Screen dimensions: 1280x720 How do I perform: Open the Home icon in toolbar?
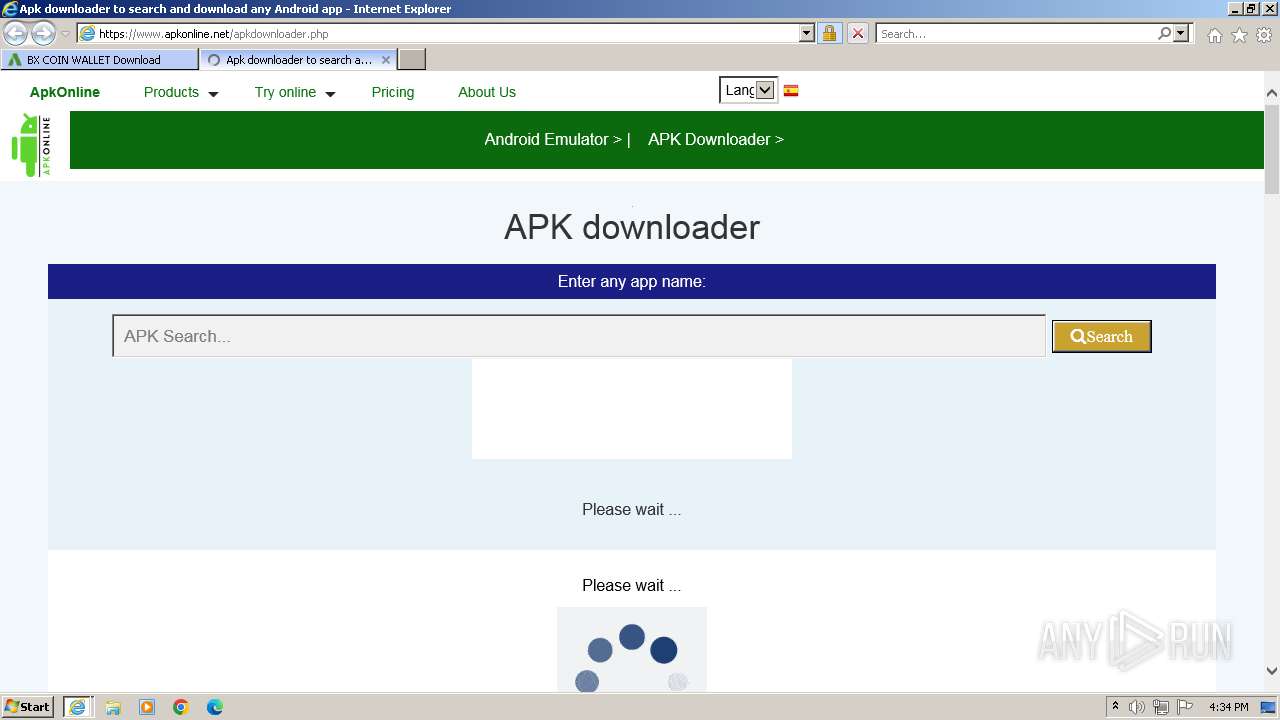1214,35
